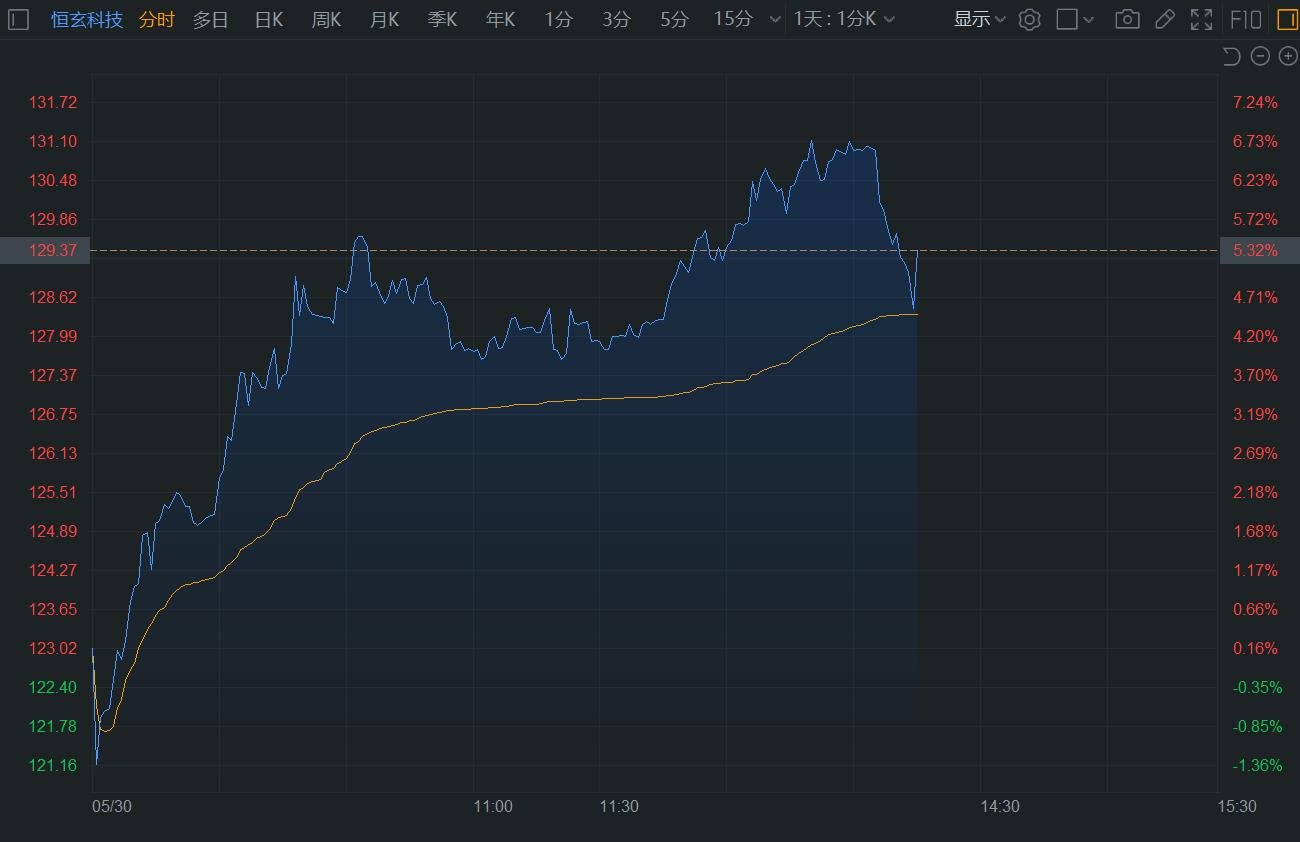
Task: Click the 恒玄科技 stock name
Action: [x=87, y=19]
